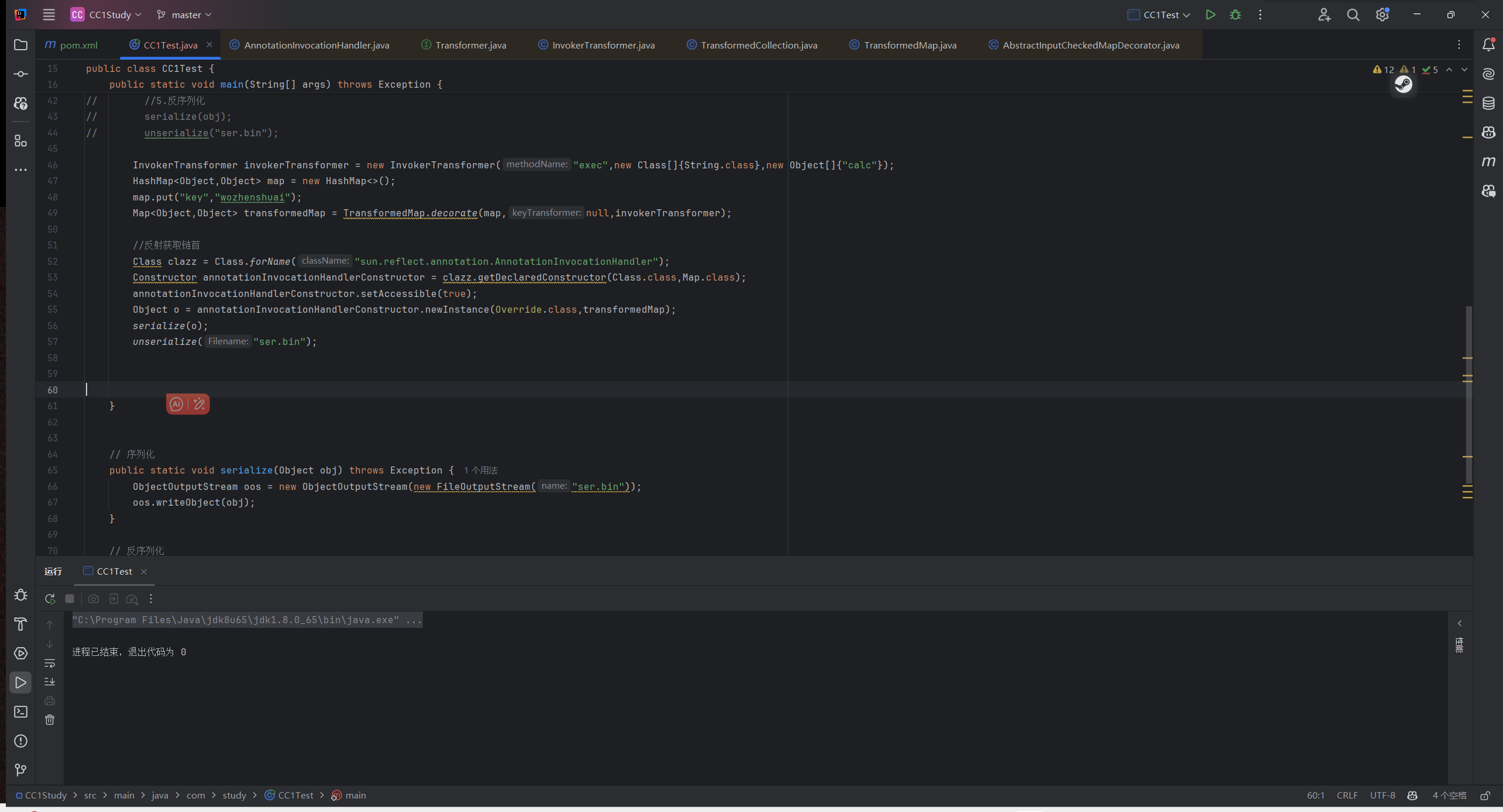Click the 12 warnings indicator
The height and width of the screenshot is (812, 1503).
click(x=1383, y=70)
